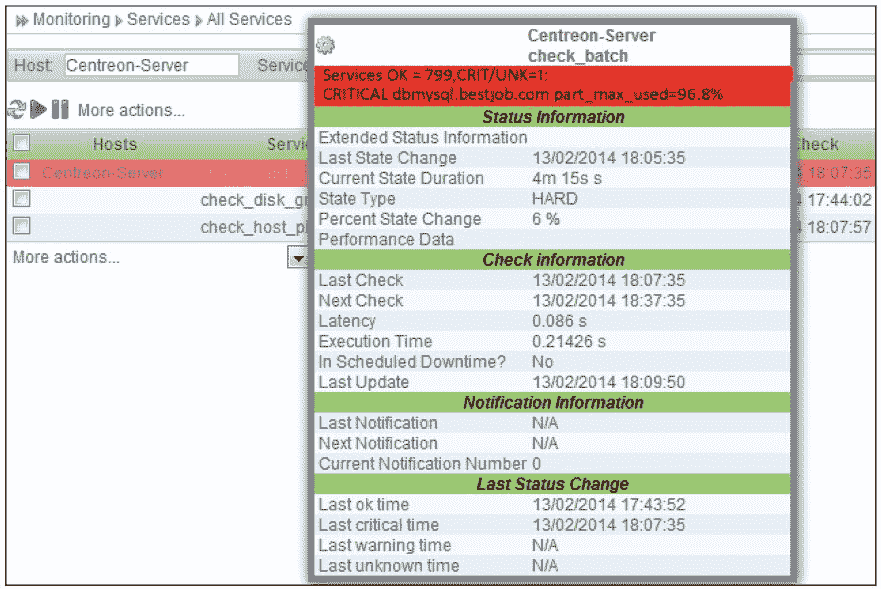881x589 pixels.
Task: Tick the checkbox for the check_disk row
Action: (21, 199)
